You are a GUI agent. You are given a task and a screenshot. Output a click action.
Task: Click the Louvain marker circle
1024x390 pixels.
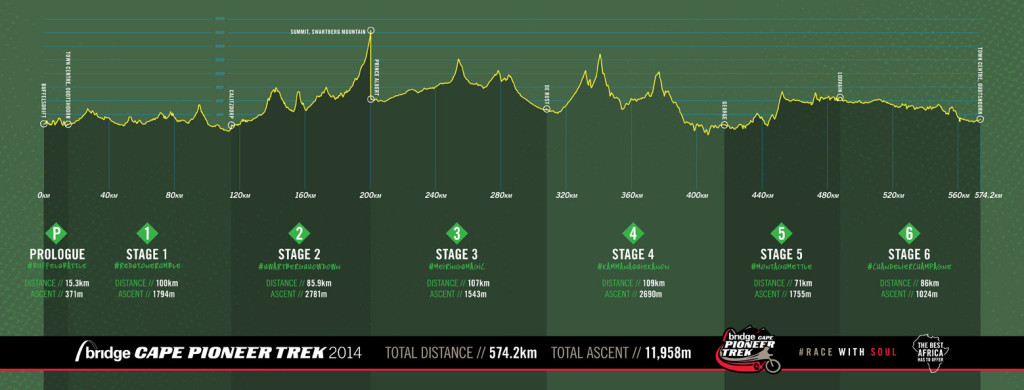pos(840,97)
